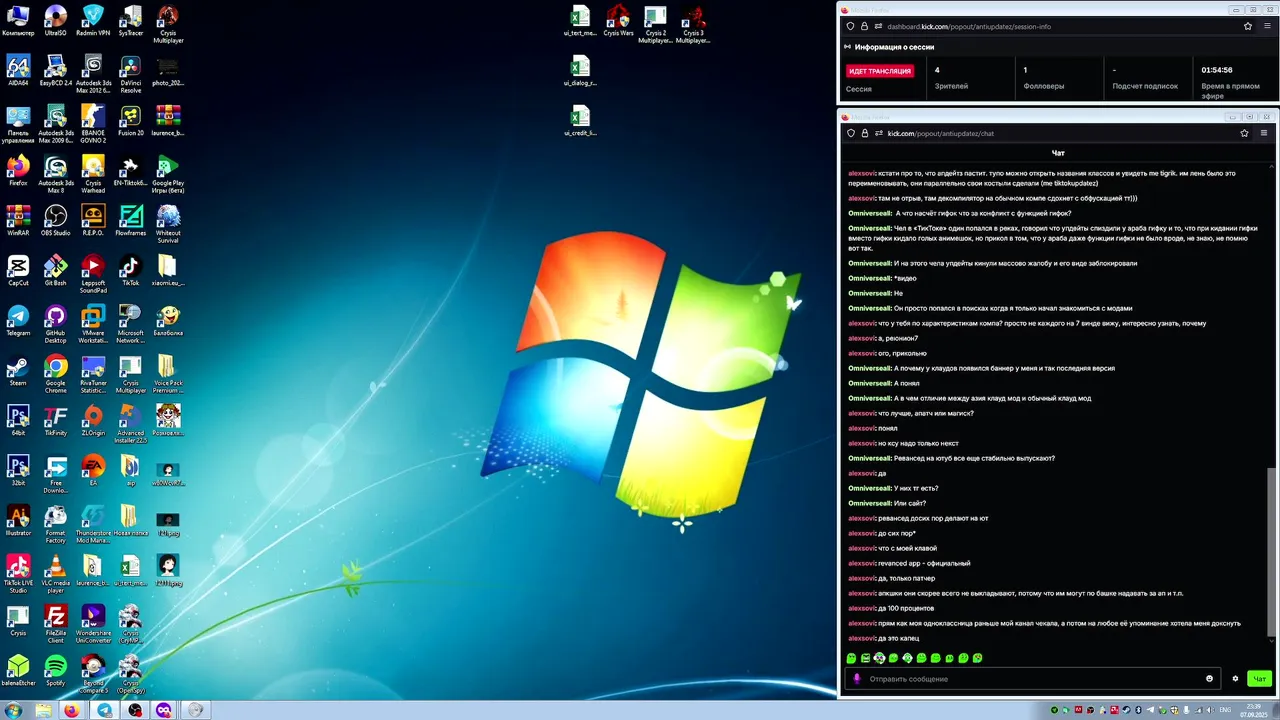
Task: Open the WinRAR desktop icon
Action: click(x=18, y=221)
